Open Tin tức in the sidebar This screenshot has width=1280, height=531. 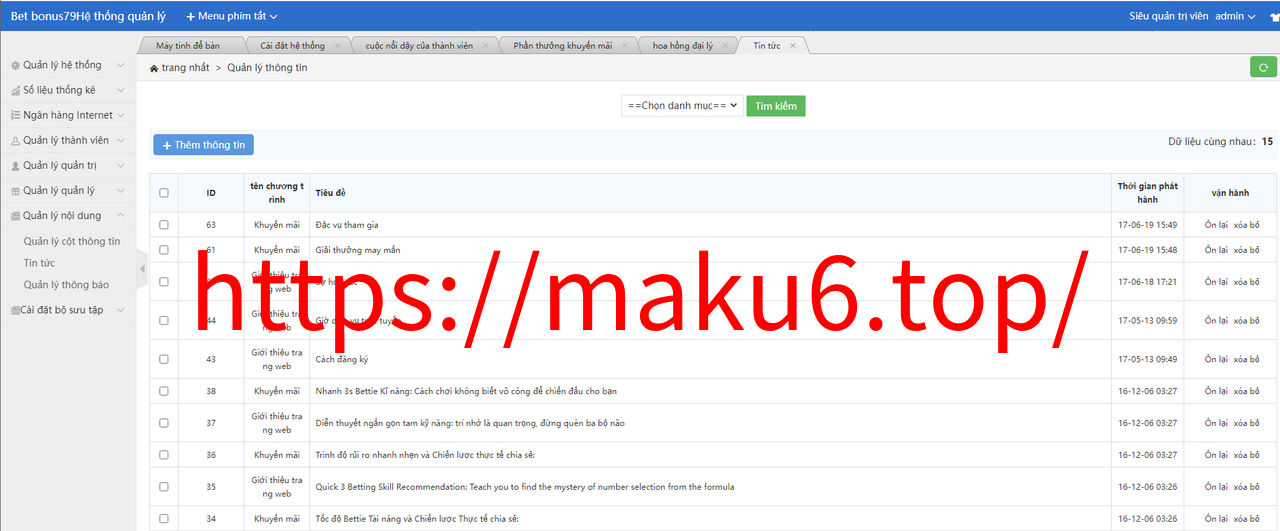[39, 263]
